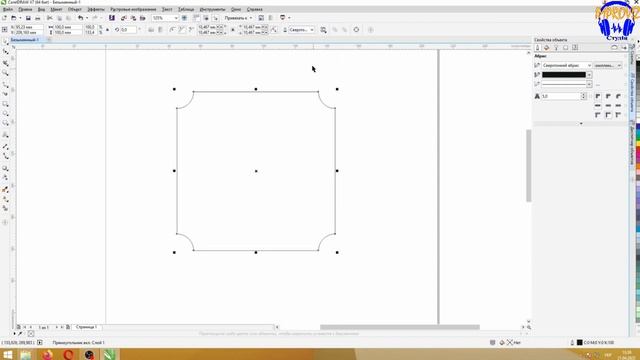Choose the Scalloped corner type
Screen dimensions: 640x360
182,29
